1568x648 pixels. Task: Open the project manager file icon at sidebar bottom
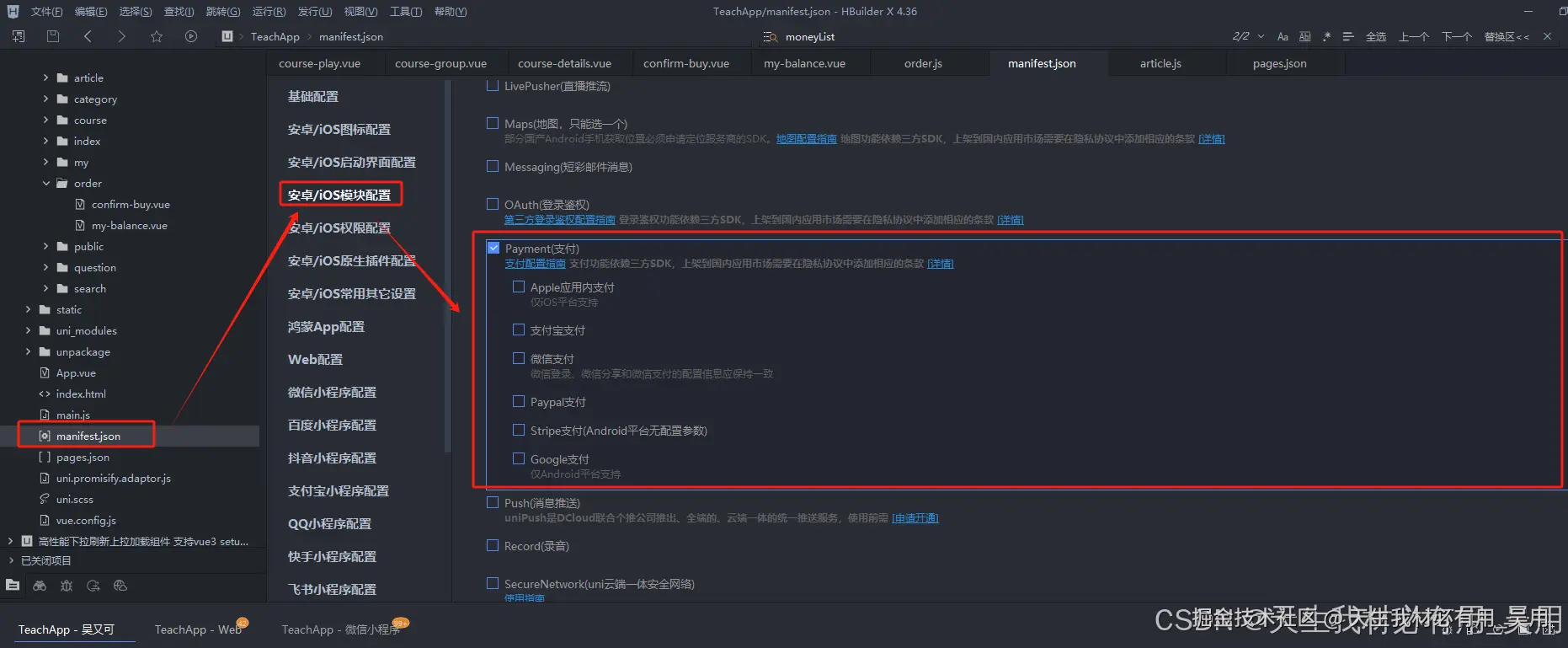[13, 585]
